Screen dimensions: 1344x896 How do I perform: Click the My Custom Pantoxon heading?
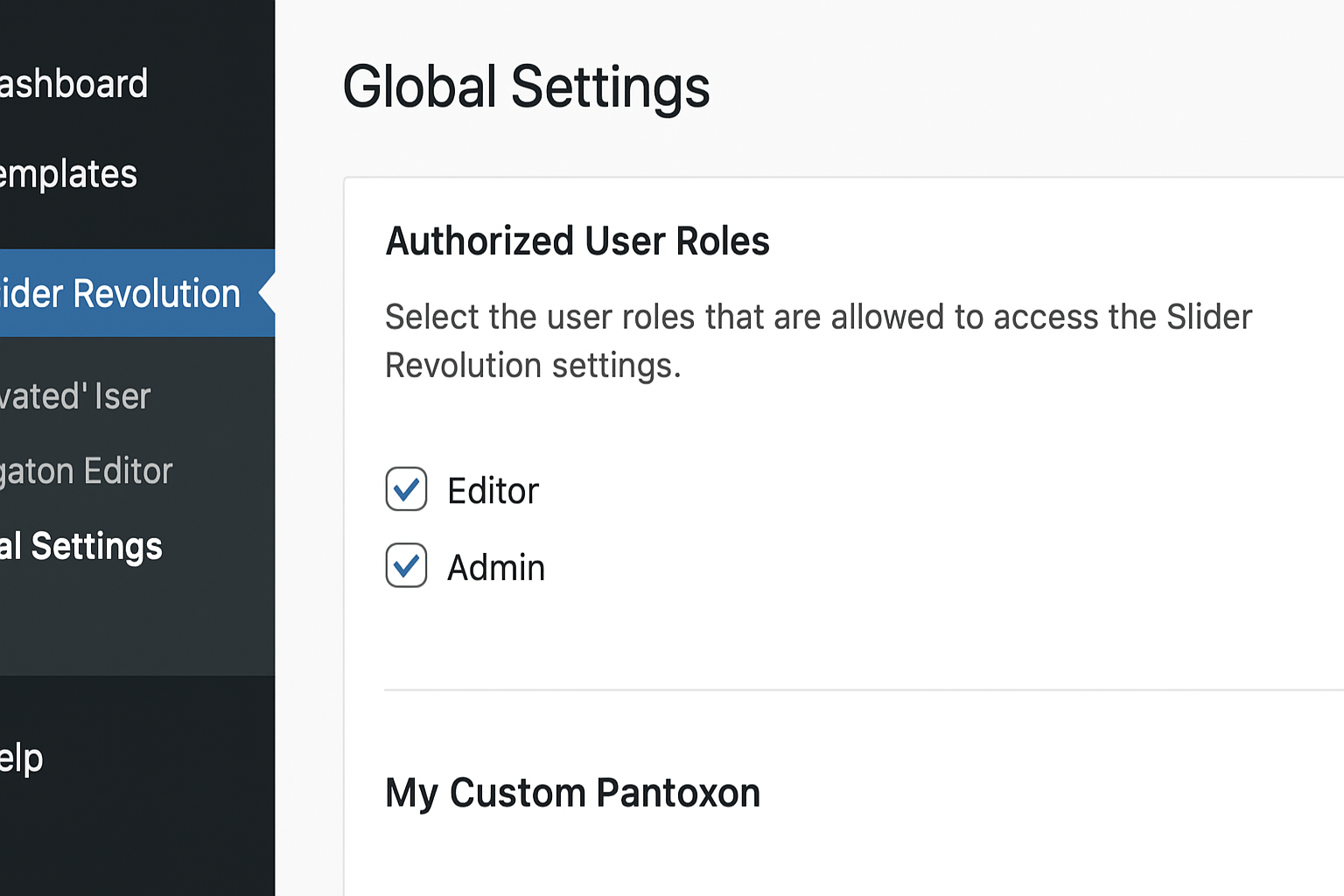coord(572,793)
